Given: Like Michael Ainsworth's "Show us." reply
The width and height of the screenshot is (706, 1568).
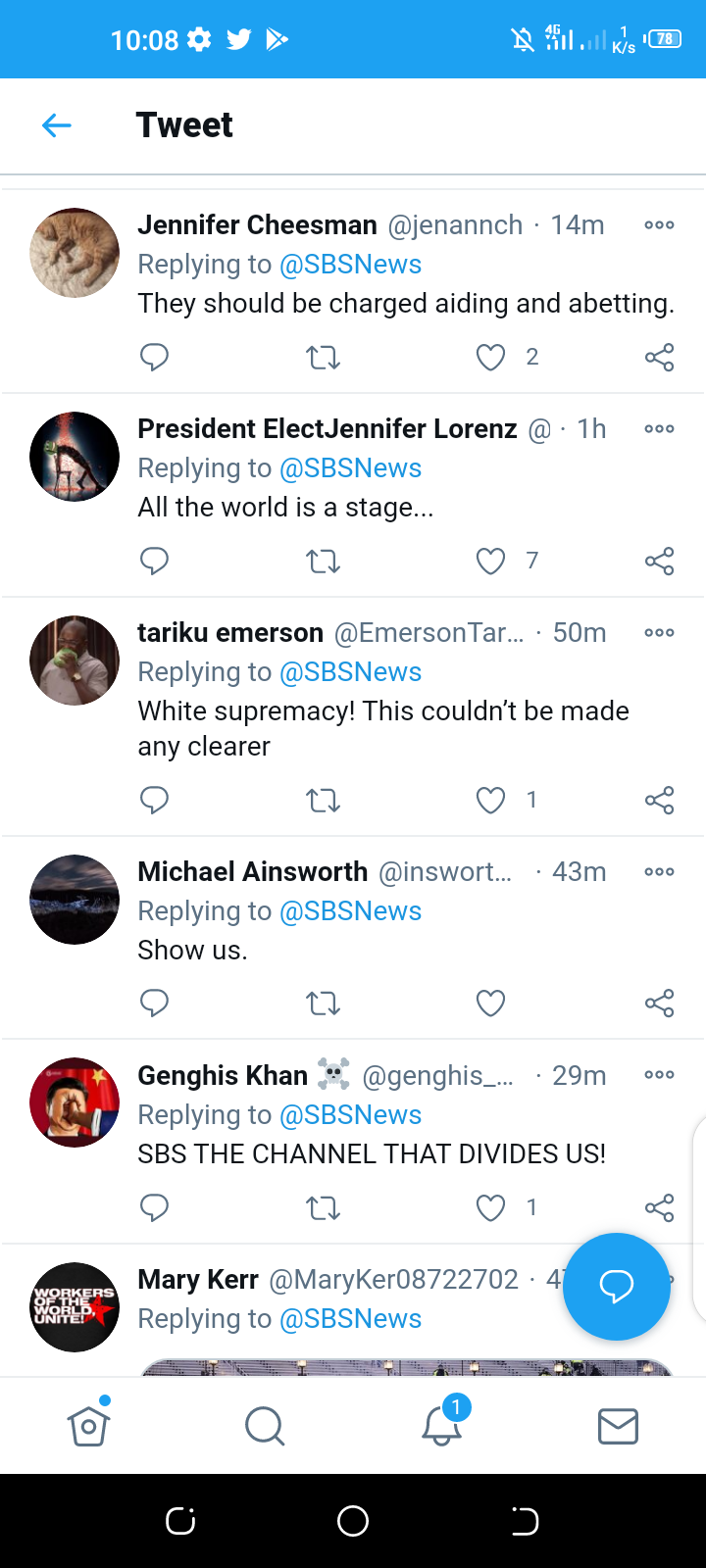Looking at the screenshot, I should (490, 1004).
